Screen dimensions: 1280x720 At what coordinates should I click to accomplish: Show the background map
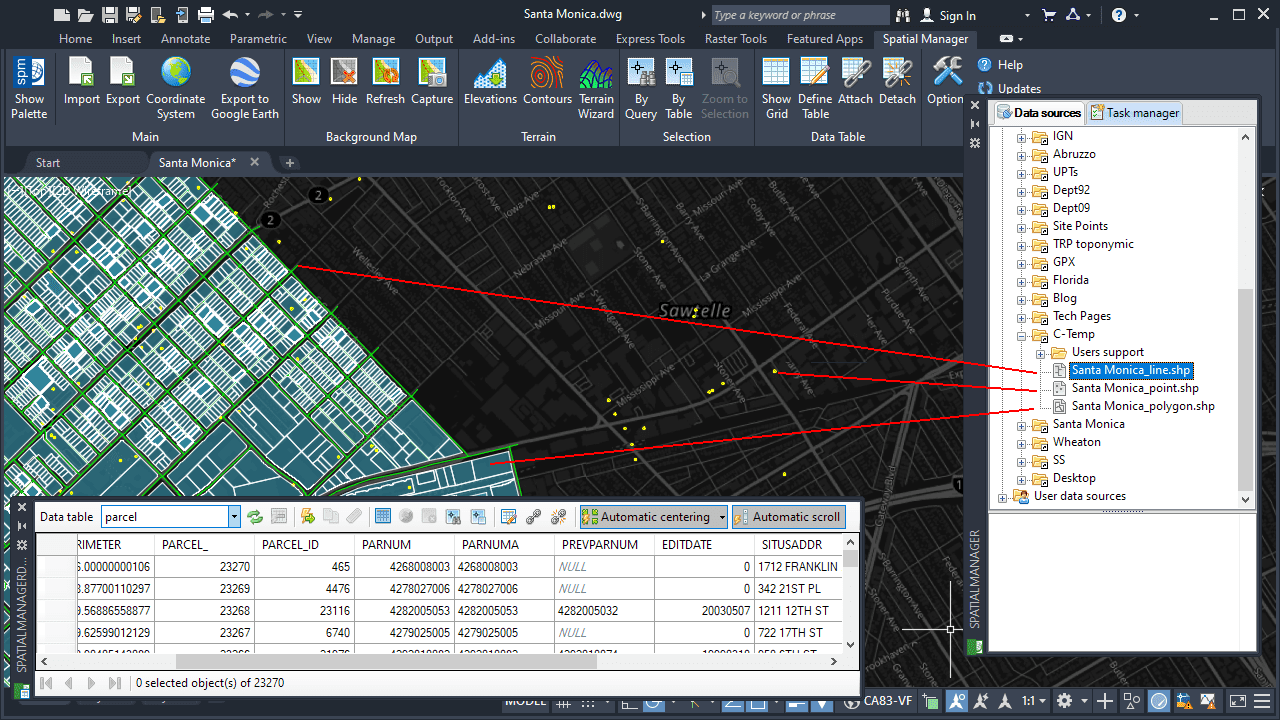pos(306,82)
